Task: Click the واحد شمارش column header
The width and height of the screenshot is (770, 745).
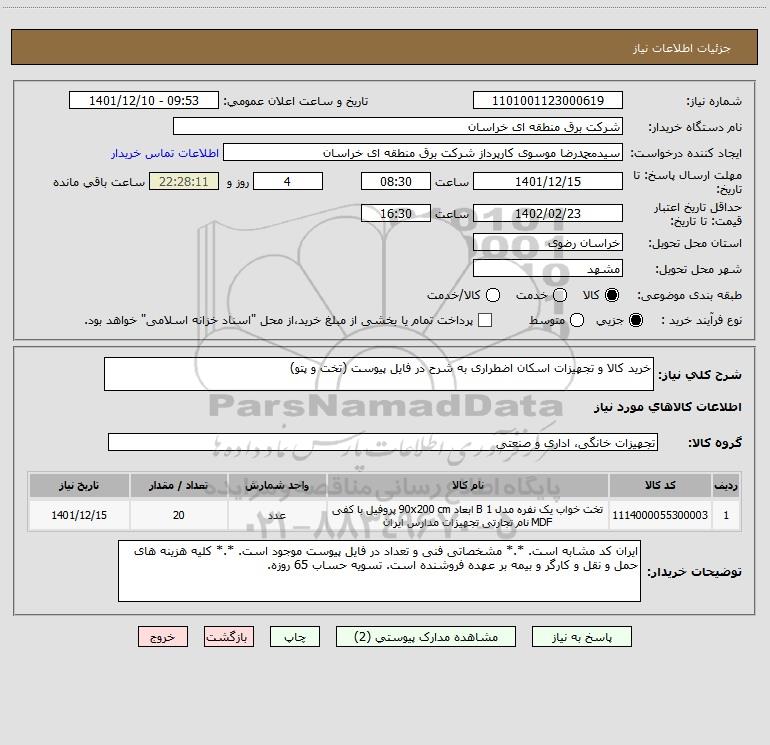Action: pyautogui.click(x=277, y=485)
